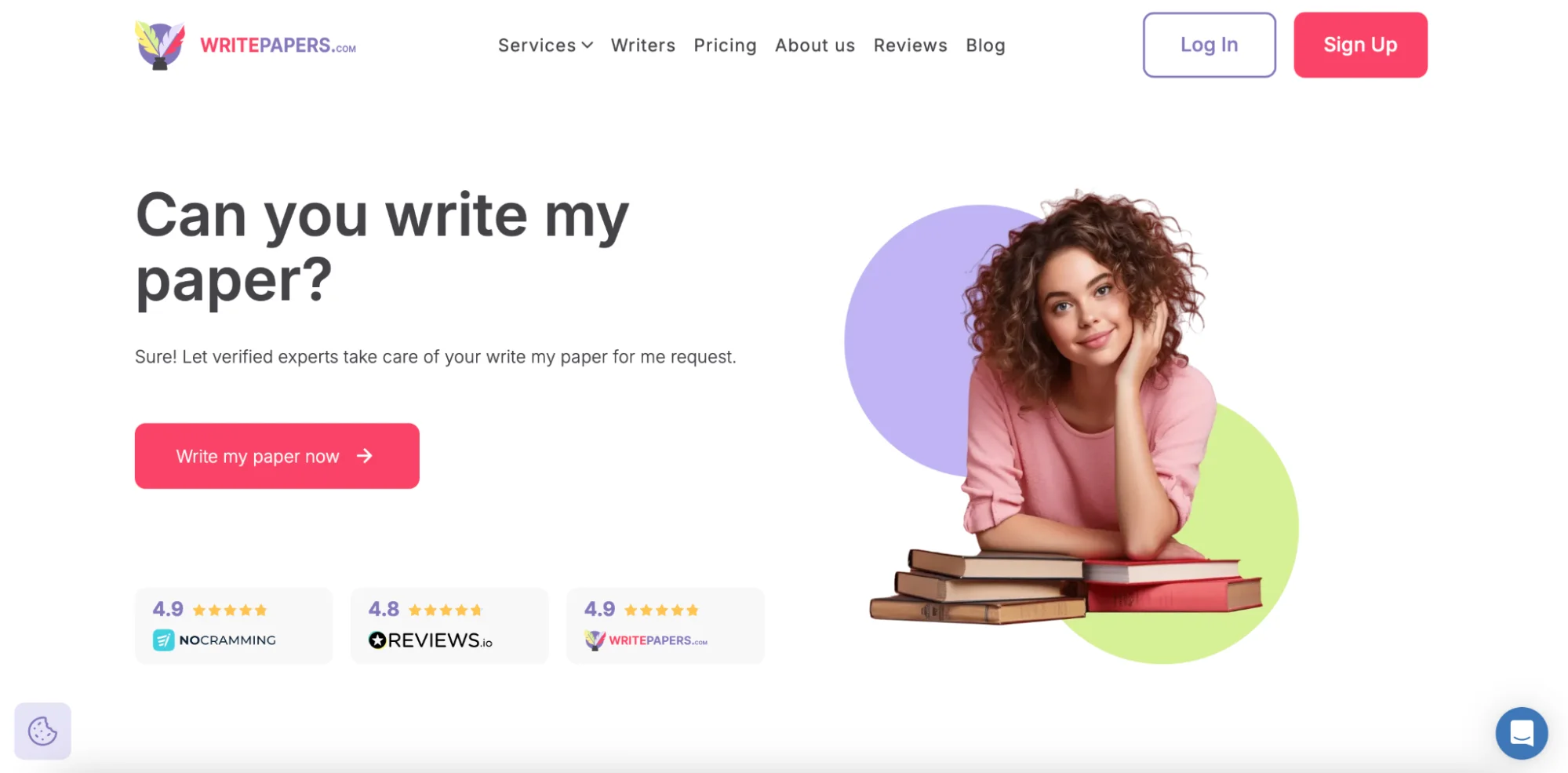Click the WRITEPAPERS.com header text logo
The height and width of the screenshot is (773, 1568).
coord(278,46)
